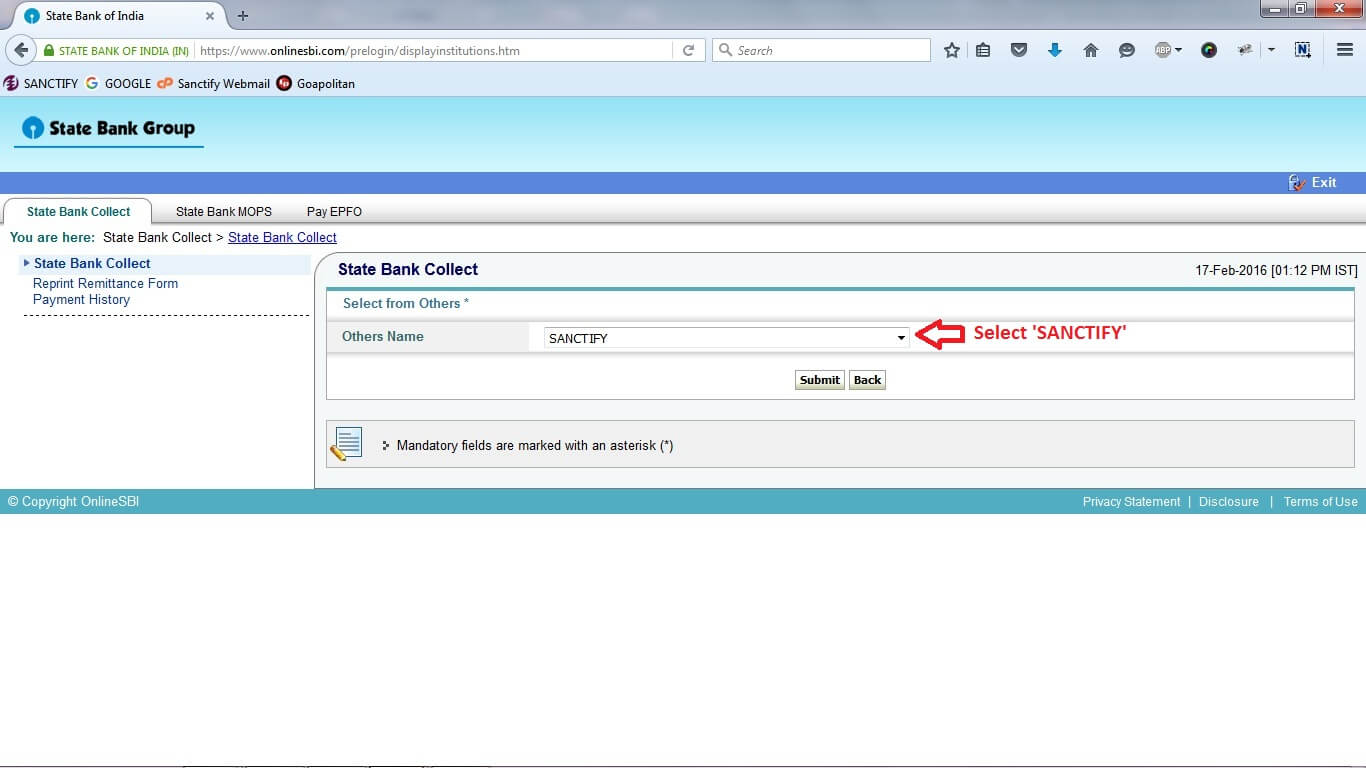The image size is (1366, 768).
Task: Click the colorful circular color-picker add-on icon
Action: [1209, 50]
